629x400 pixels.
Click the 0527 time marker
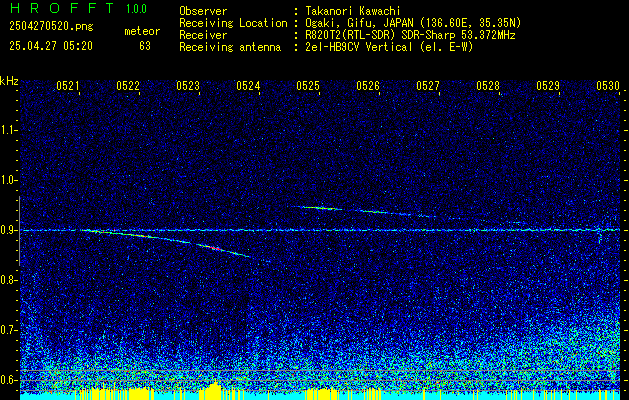[x=428, y=85]
